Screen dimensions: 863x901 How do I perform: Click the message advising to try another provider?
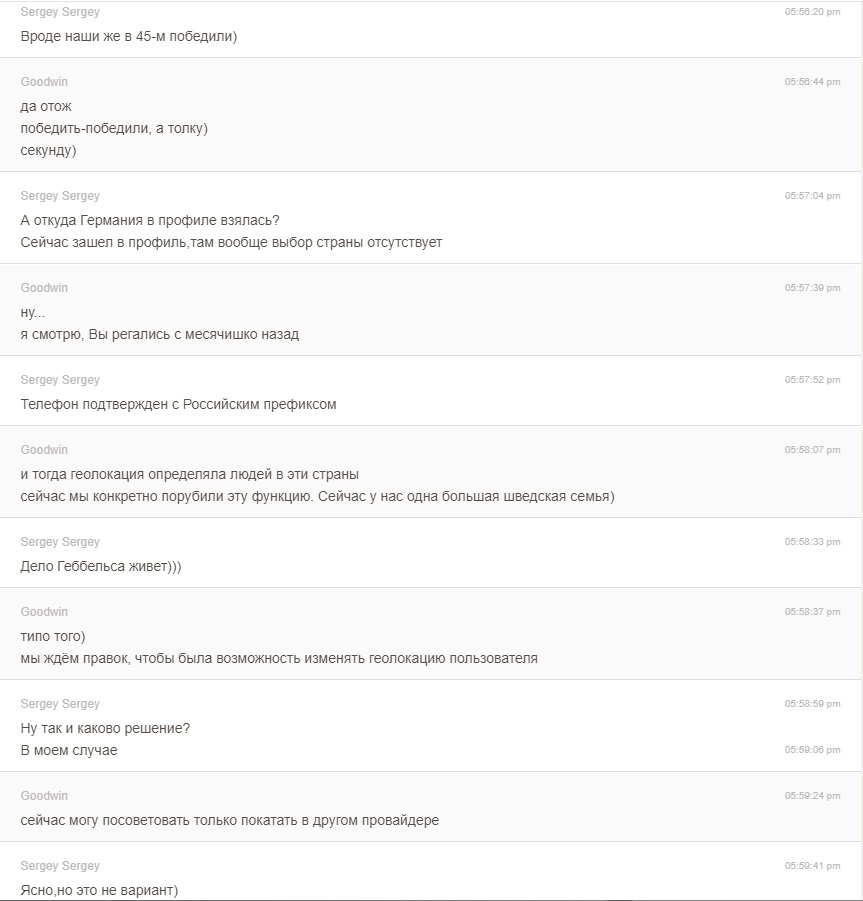230,820
